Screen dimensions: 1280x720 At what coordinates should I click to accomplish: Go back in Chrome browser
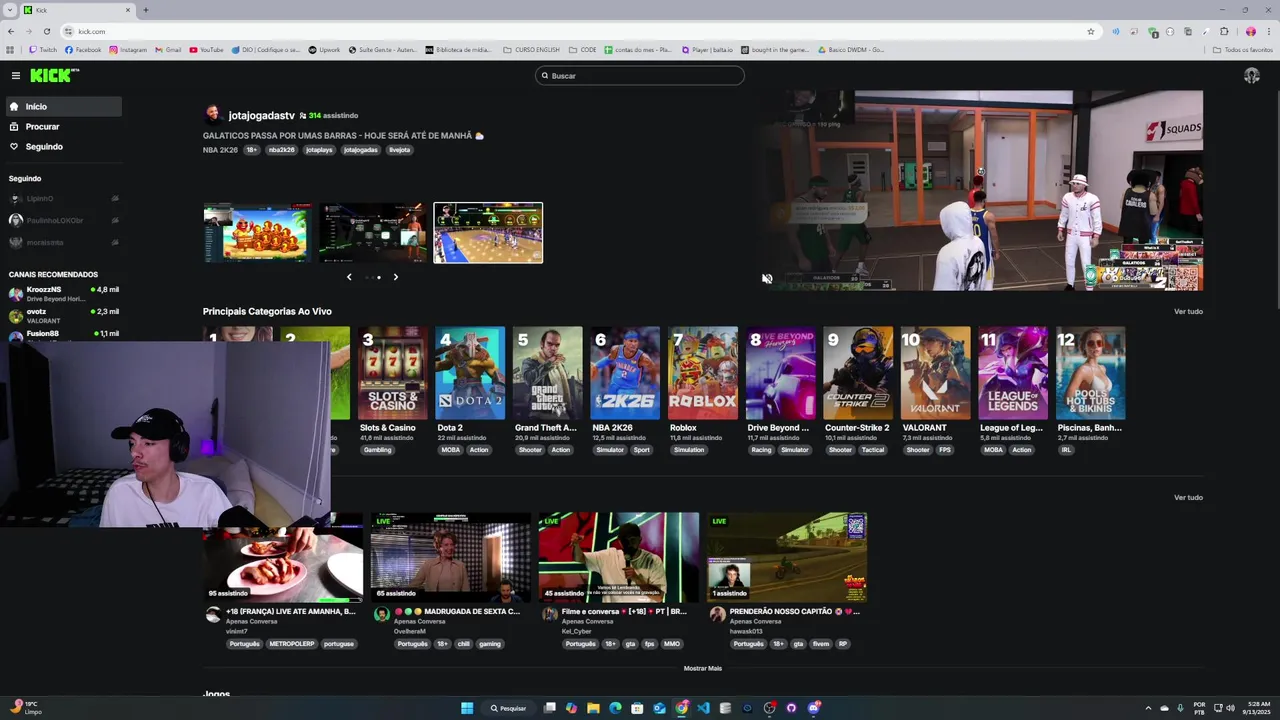click(11, 31)
